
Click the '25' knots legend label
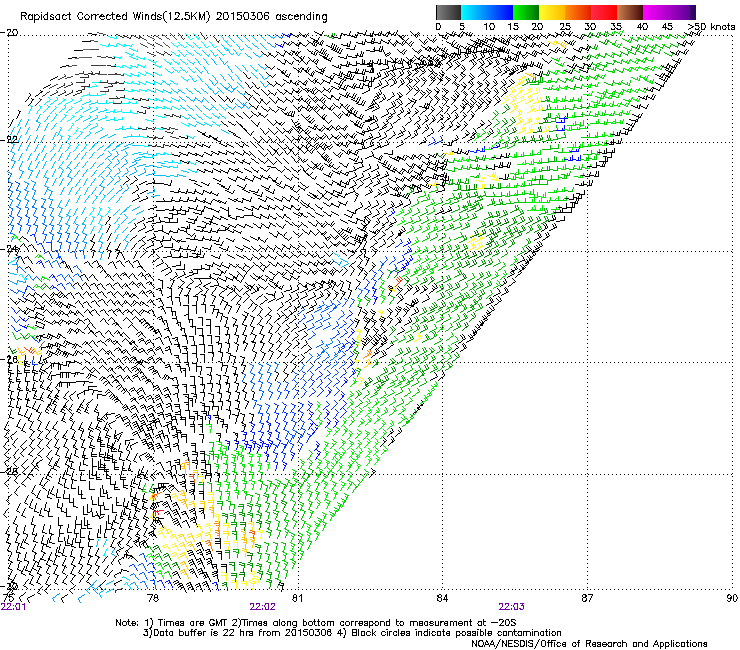click(565, 26)
